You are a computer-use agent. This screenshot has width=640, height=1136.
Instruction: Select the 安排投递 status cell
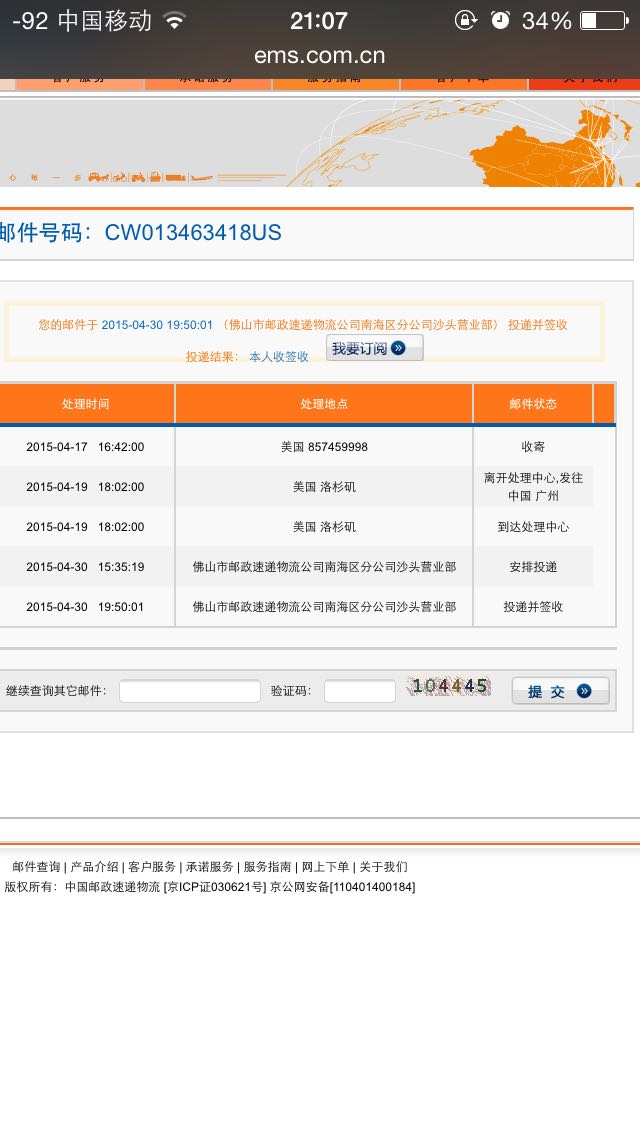click(533, 567)
